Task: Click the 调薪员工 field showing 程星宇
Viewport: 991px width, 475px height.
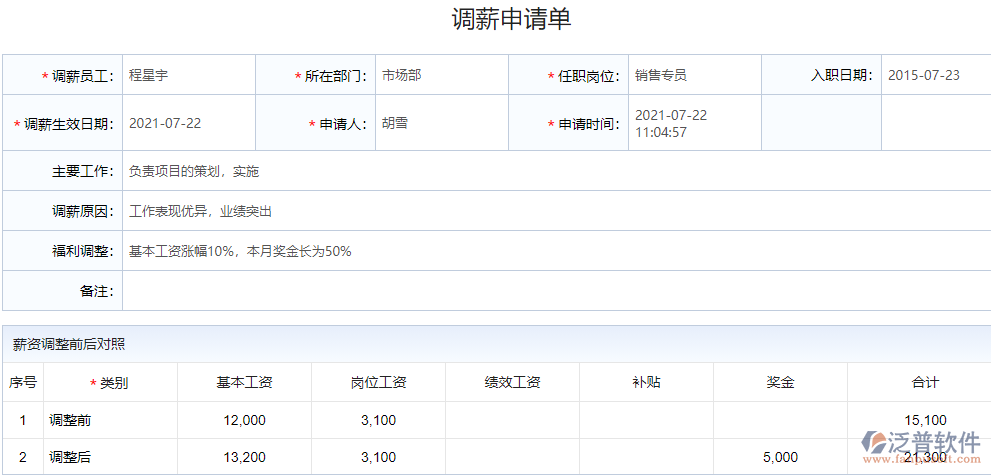Action: (x=188, y=75)
